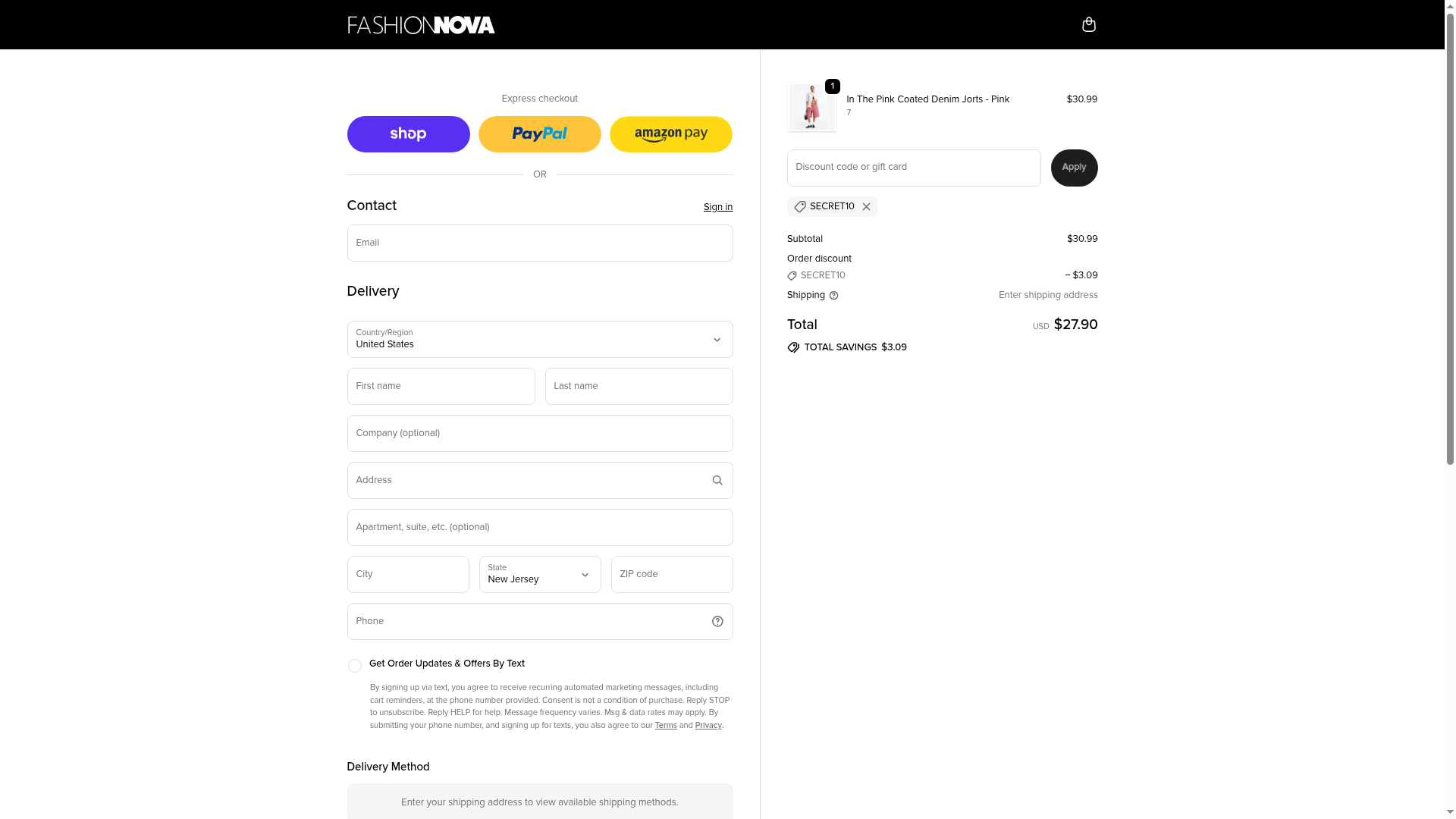Click the Discount code or gift card field
The width and height of the screenshot is (1456, 819).
tap(913, 168)
